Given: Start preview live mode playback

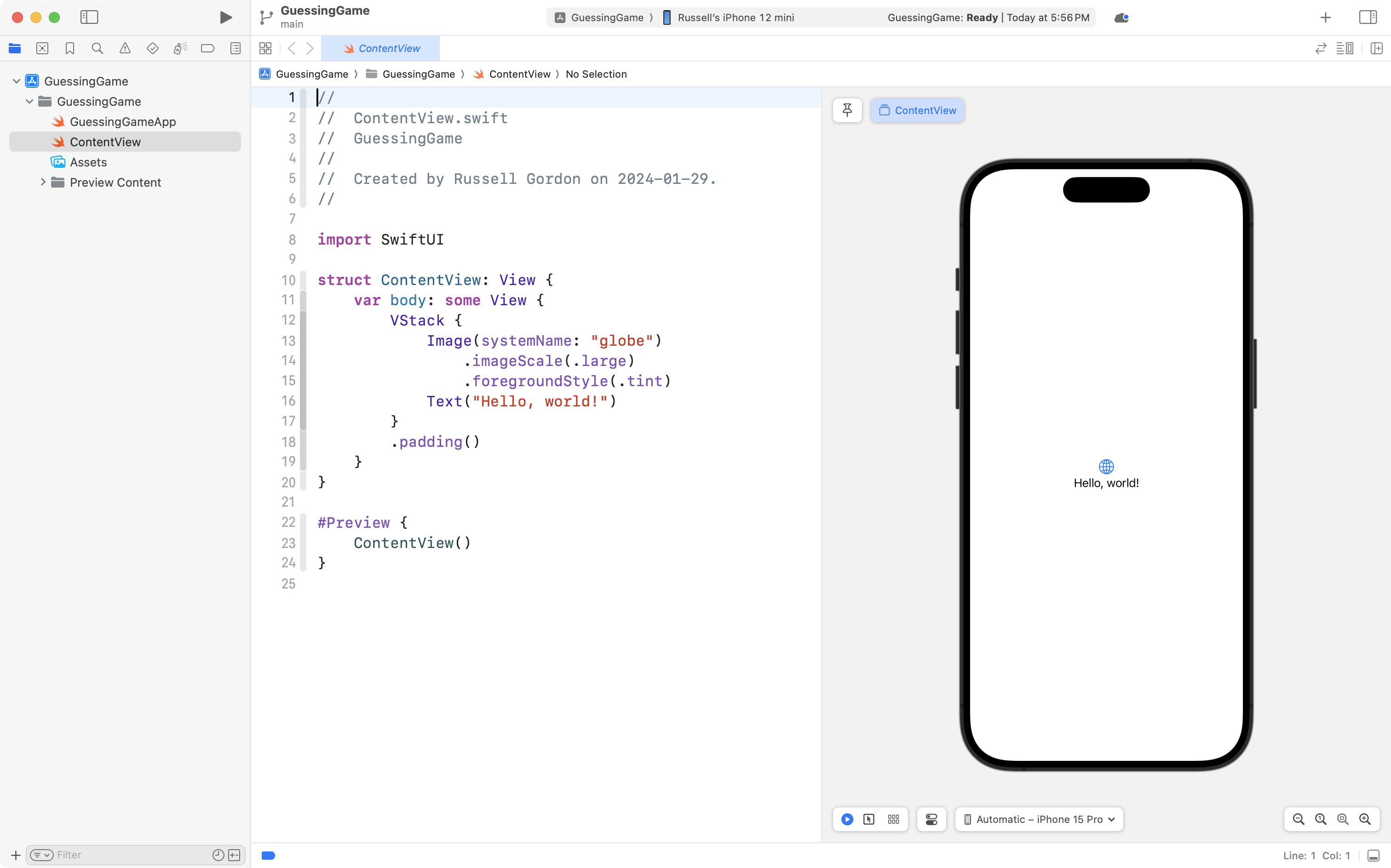Looking at the screenshot, I should pyautogui.click(x=847, y=819).
